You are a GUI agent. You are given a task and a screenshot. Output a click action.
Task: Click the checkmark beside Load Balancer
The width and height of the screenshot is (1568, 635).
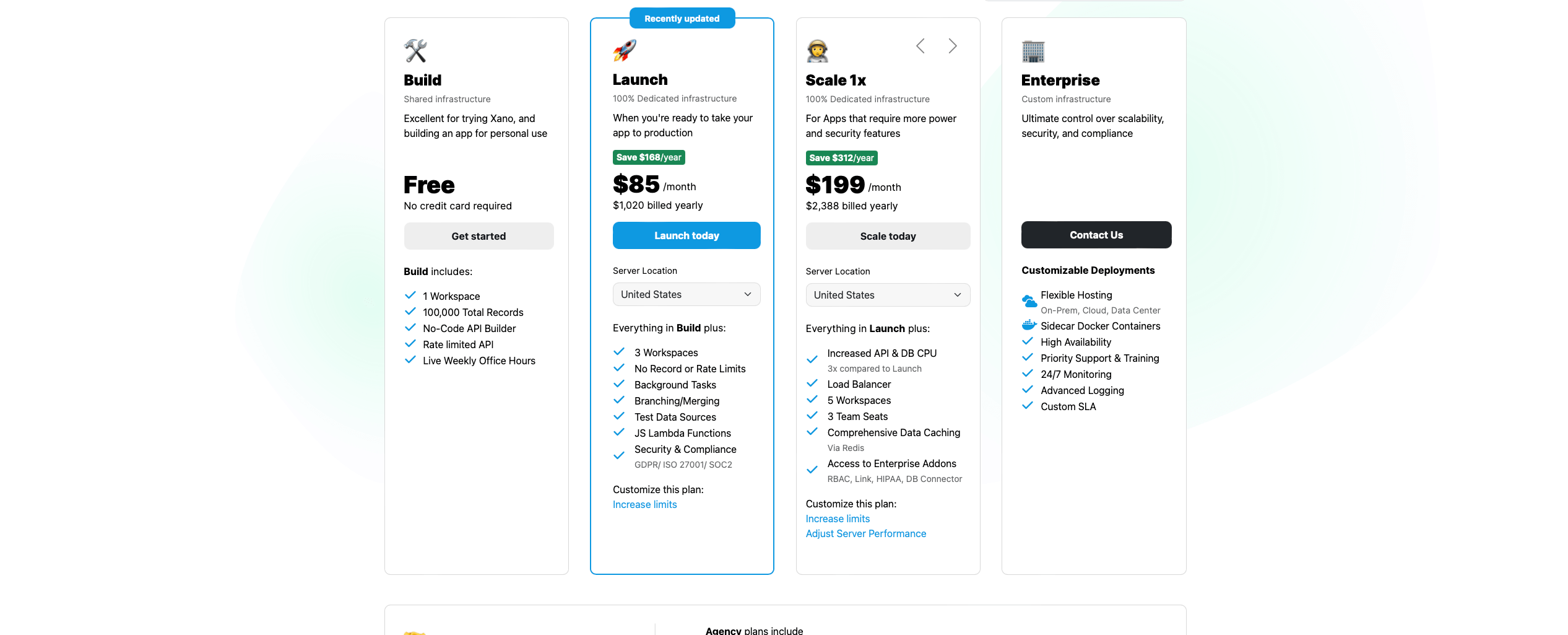[812, 383]
